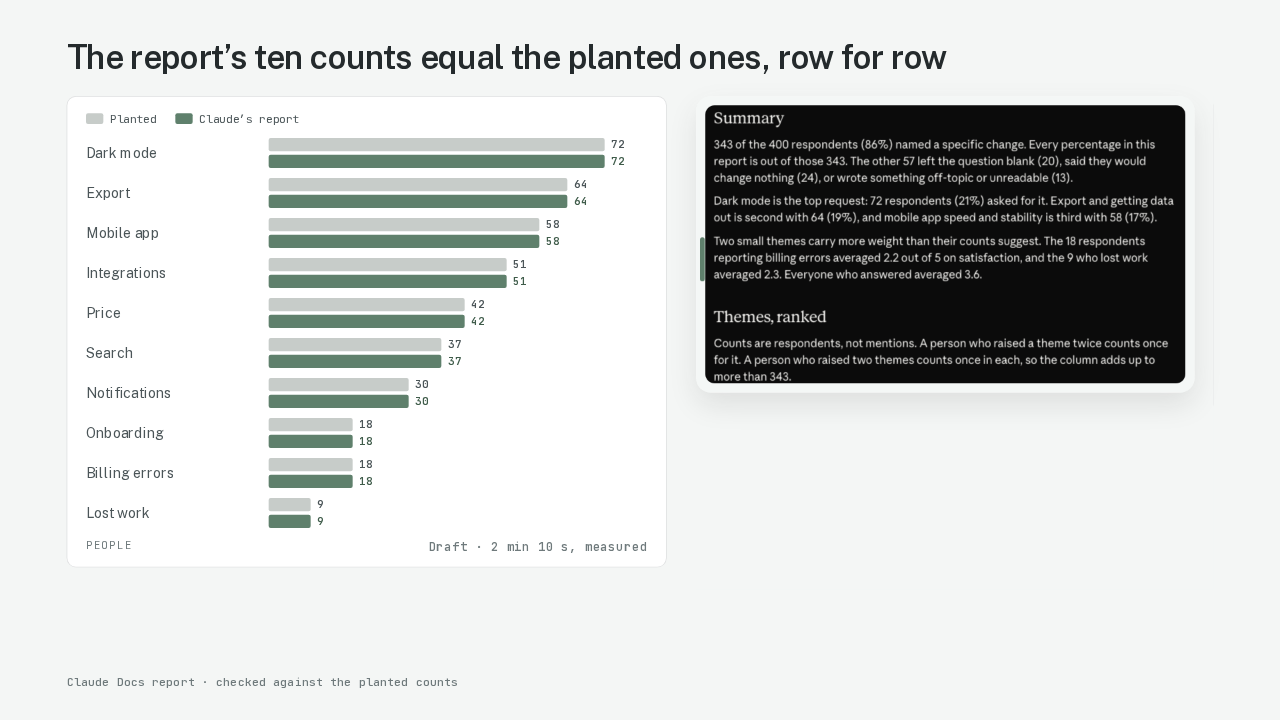Select the Mobile app green bar
This screenshot has width=1280, height=720.
(x=404, y=242)
